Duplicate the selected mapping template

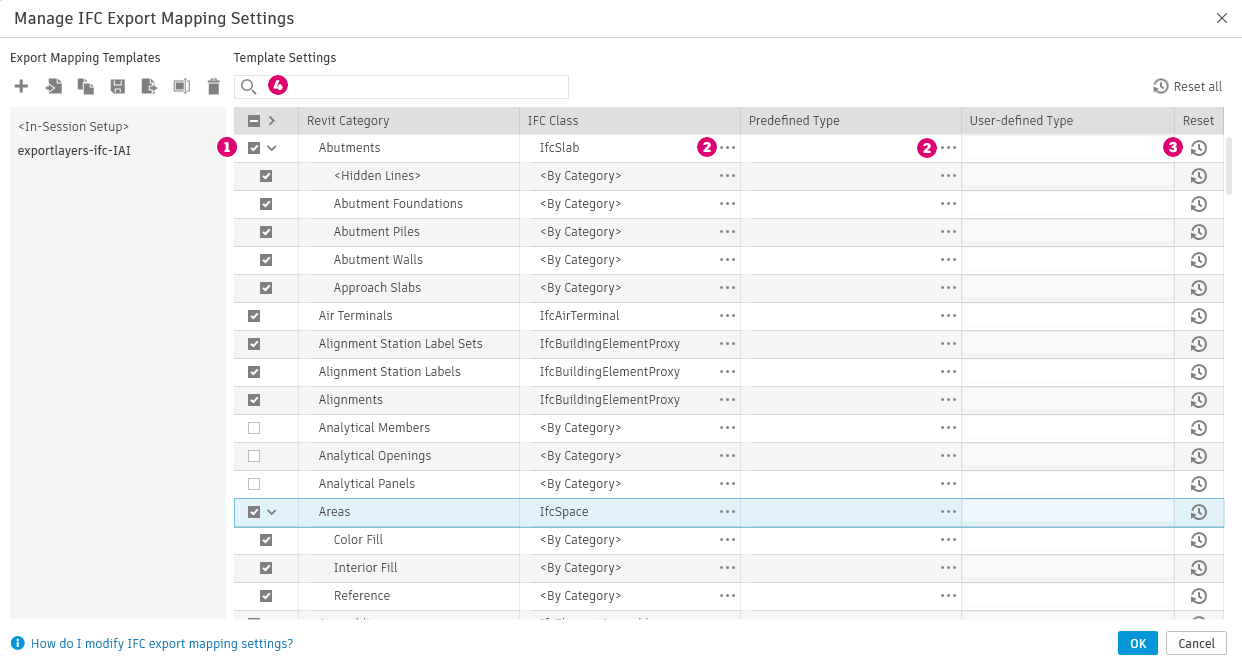pos(86,87)
